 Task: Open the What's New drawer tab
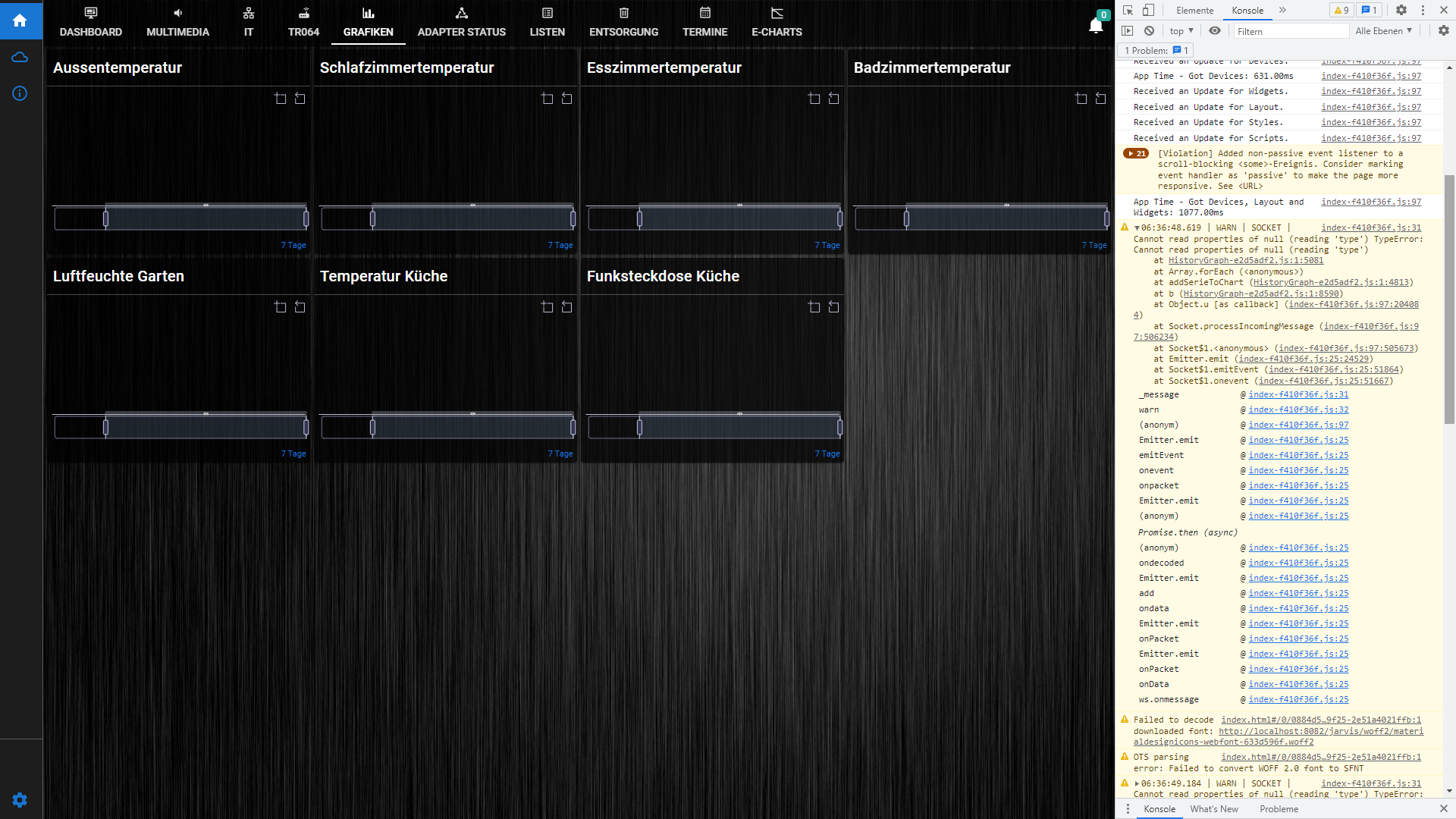(1214, 809)
